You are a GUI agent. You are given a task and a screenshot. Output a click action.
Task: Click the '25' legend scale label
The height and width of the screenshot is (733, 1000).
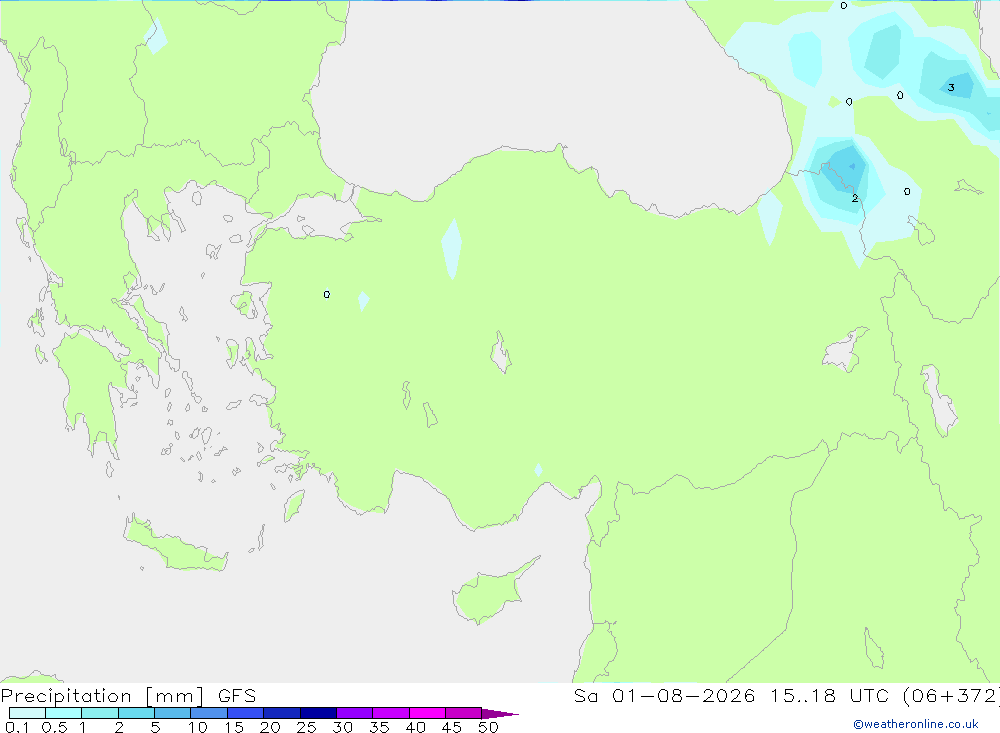coord(306,727)
